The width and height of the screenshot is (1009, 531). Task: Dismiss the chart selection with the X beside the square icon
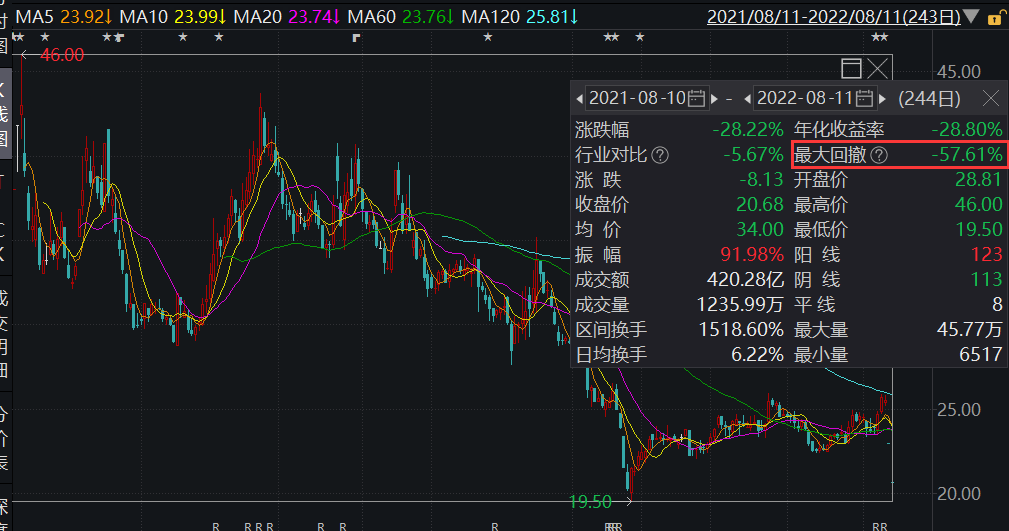pyautogui.click(x=878, y=68)
